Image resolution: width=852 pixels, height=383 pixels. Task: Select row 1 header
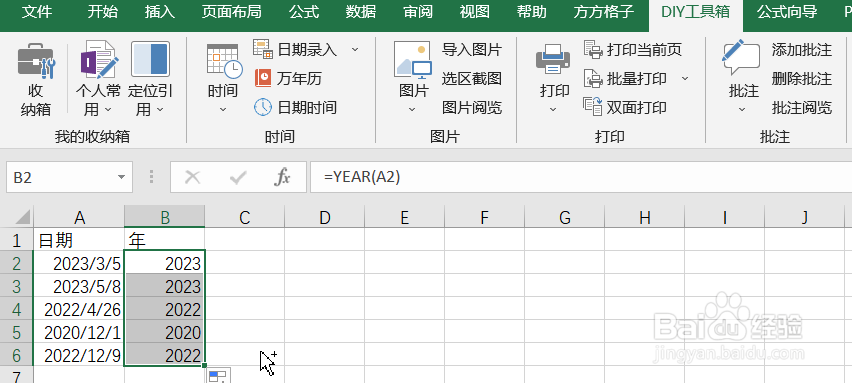[16, 240]
